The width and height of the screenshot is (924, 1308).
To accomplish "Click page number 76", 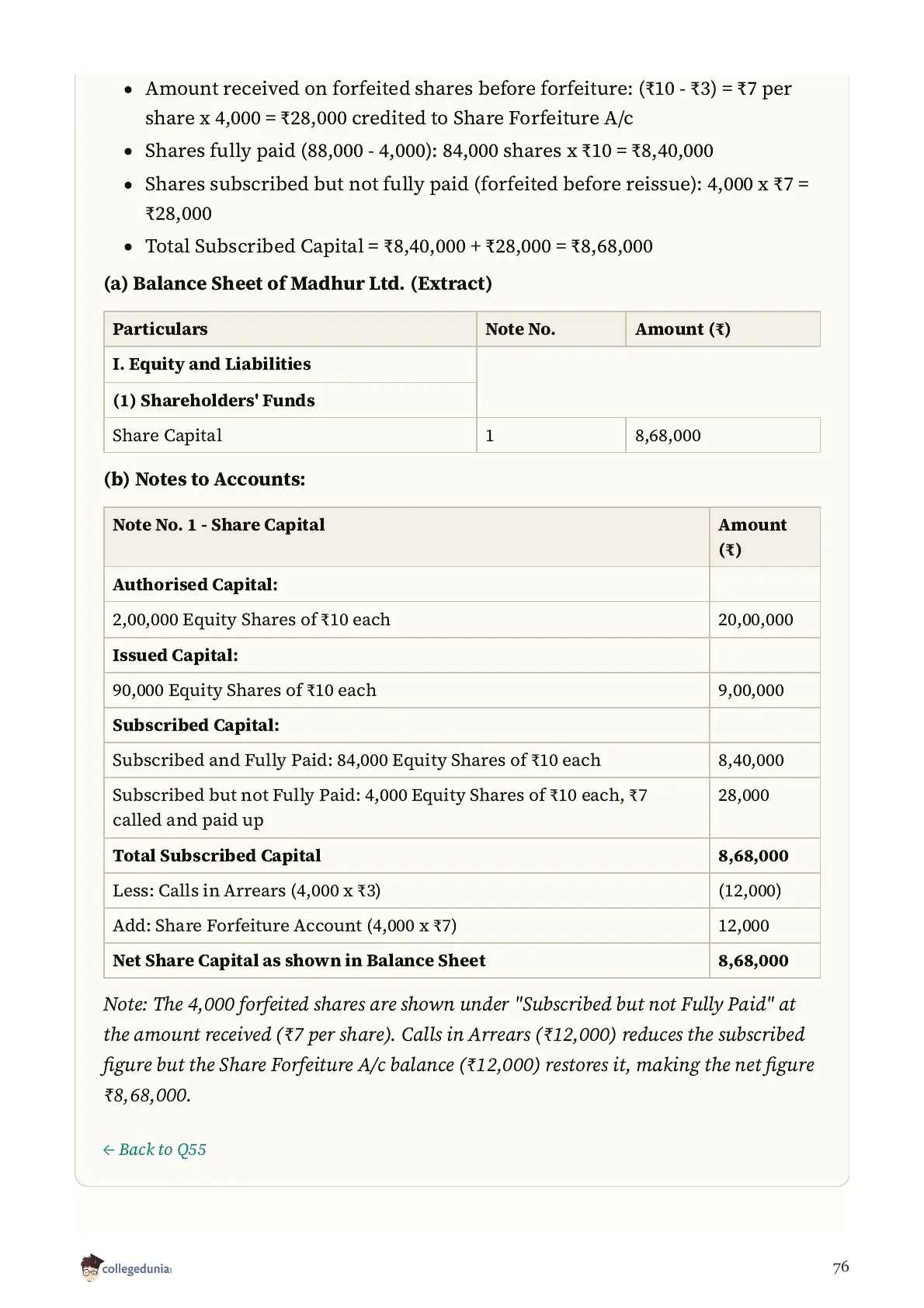I will click(x=840, y=1267).
